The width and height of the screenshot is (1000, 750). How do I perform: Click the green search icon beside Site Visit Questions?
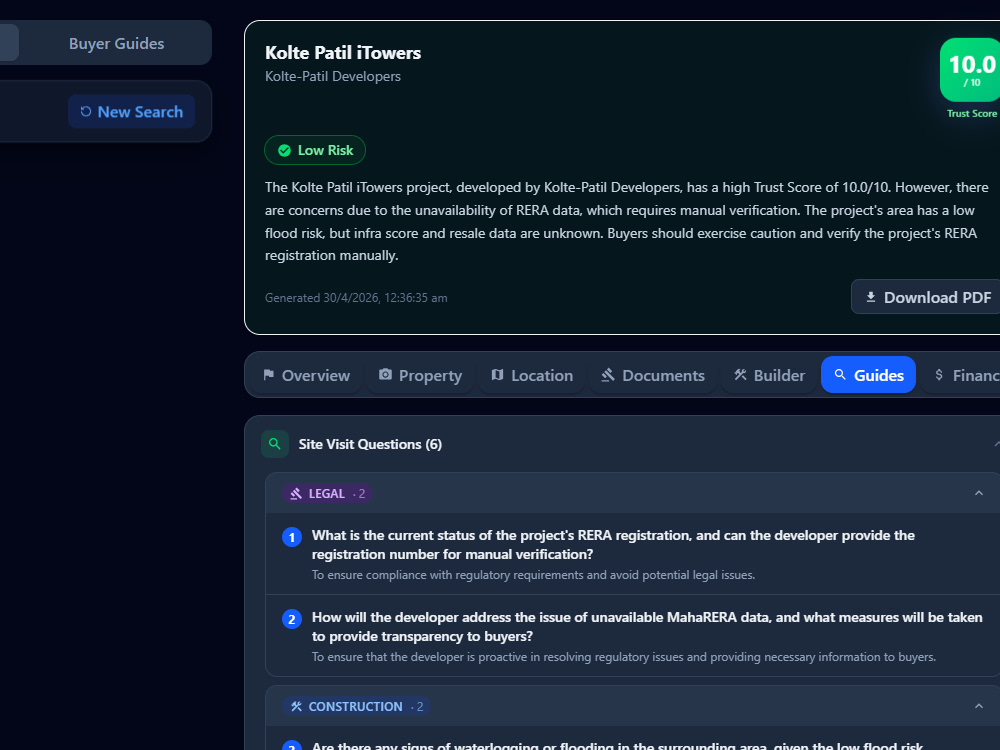pyautogui.click(x=275, y=444)
